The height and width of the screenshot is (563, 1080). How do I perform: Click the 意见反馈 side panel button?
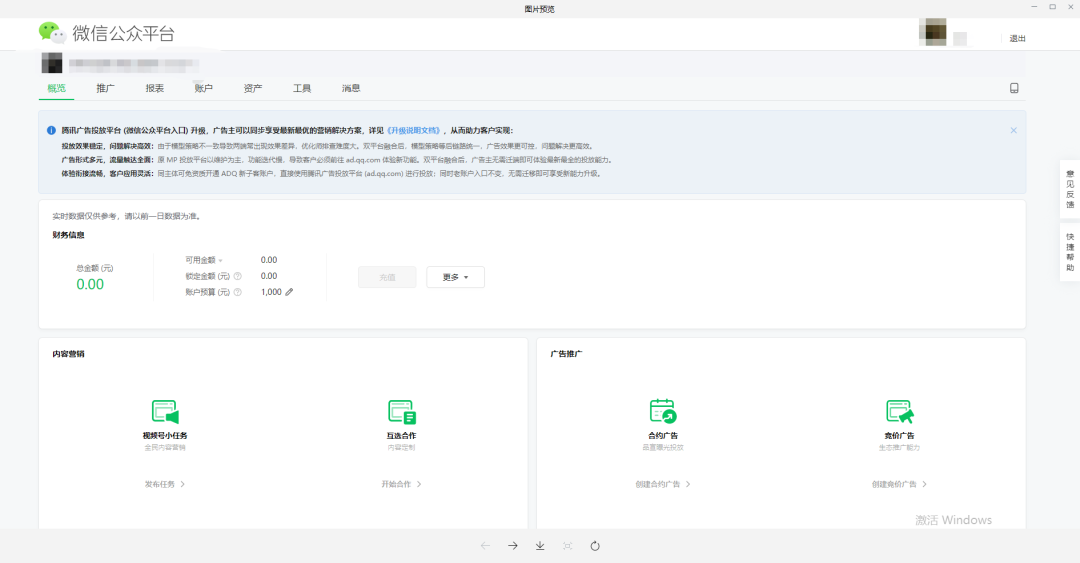coord(1069,190)
